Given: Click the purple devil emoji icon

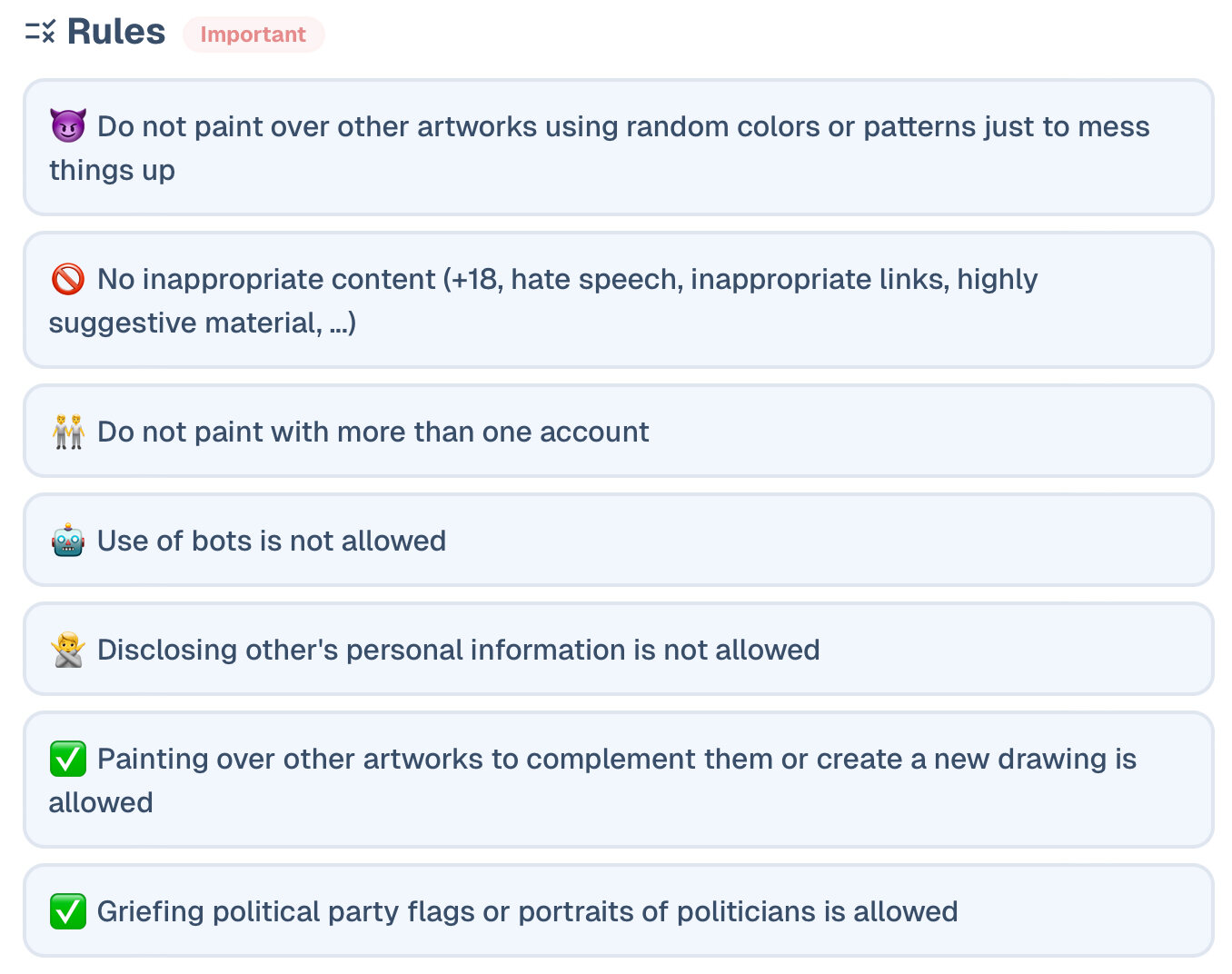Looking at the screenshot, I should (68, 125).
